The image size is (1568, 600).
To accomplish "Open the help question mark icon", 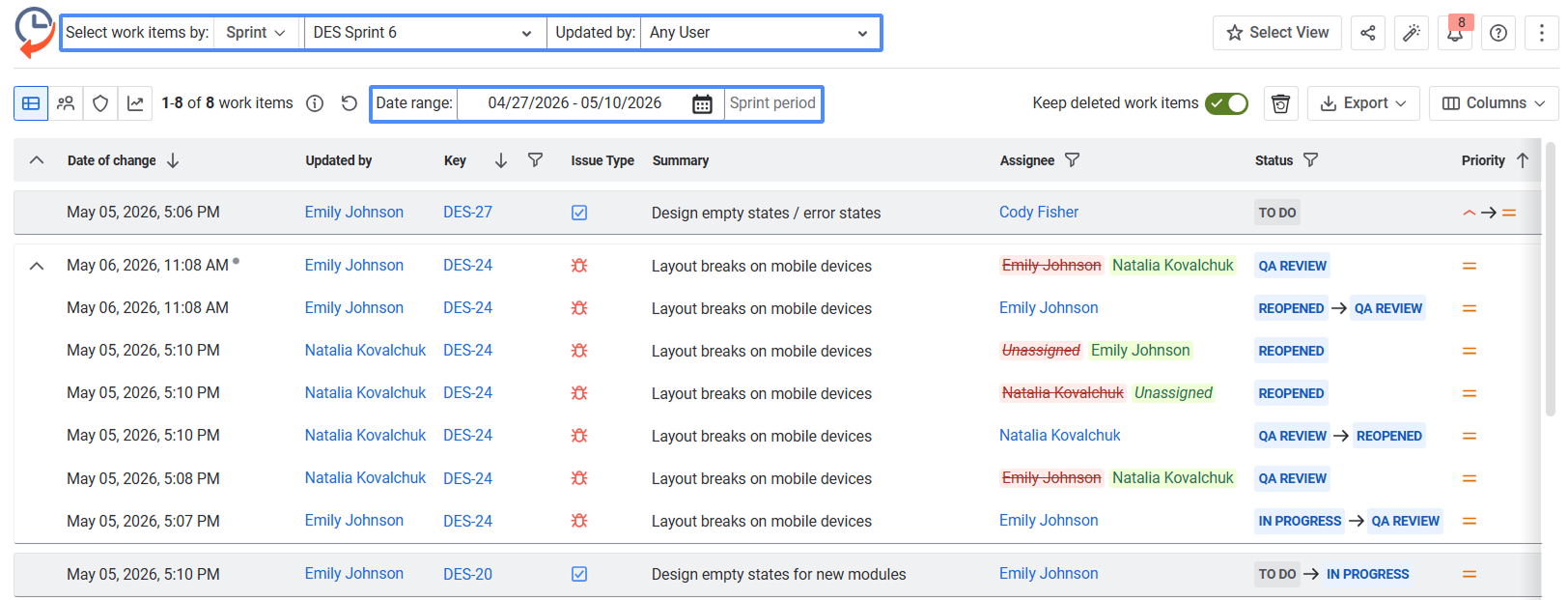I will 1498,33.
